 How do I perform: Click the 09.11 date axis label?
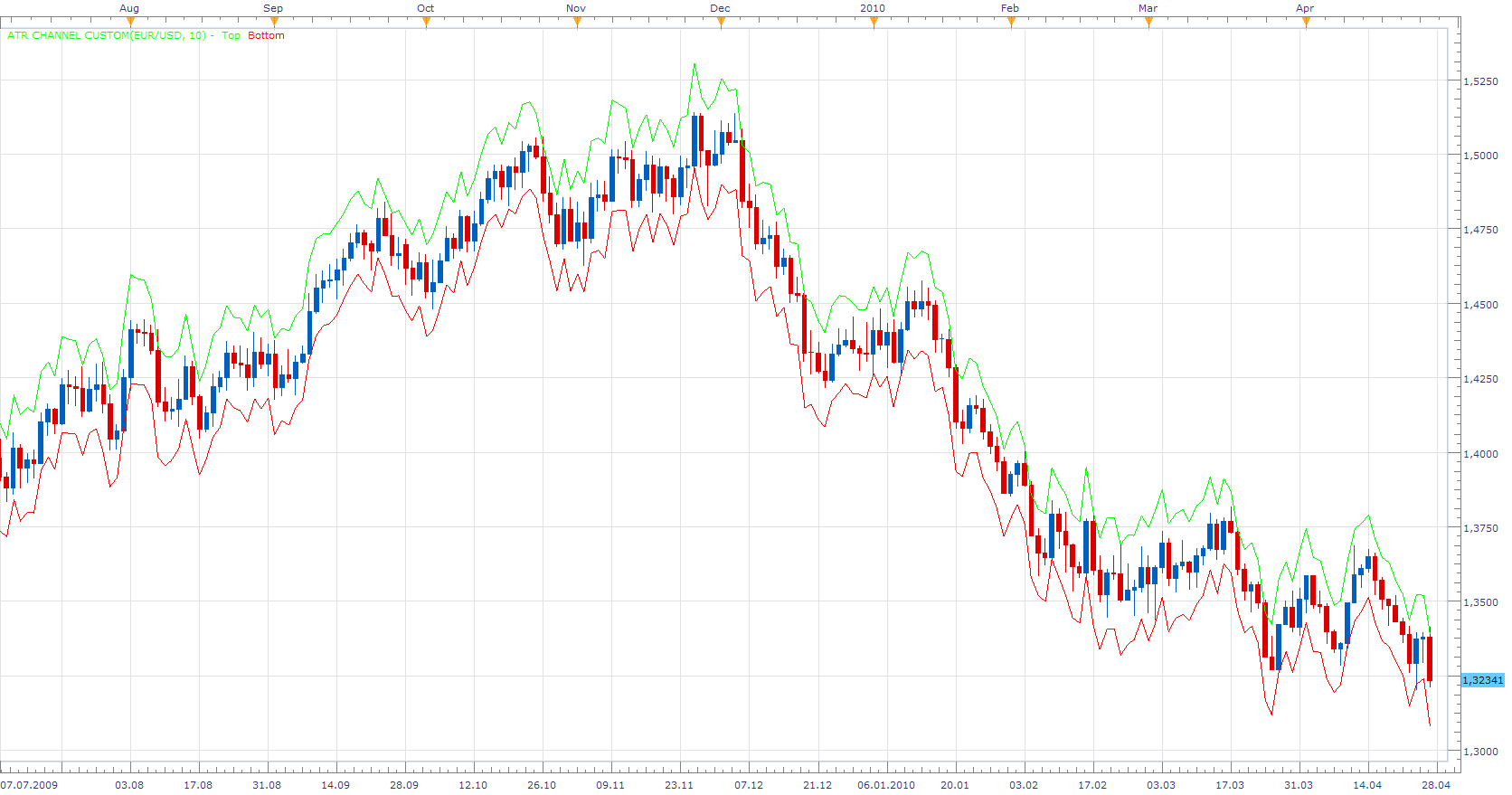click(x=610, y=785)
